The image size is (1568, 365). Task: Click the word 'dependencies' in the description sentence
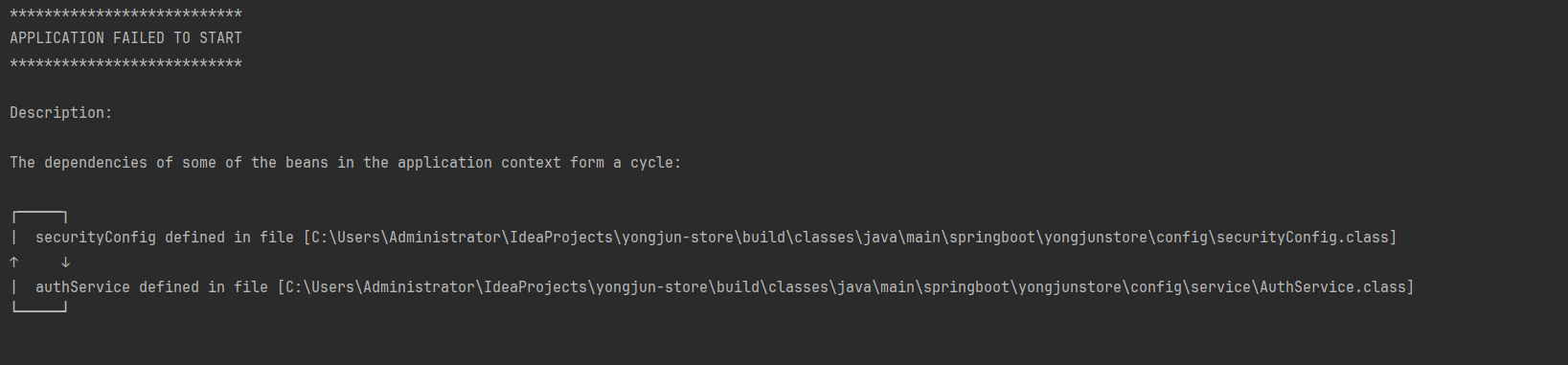tap(96, 163)
